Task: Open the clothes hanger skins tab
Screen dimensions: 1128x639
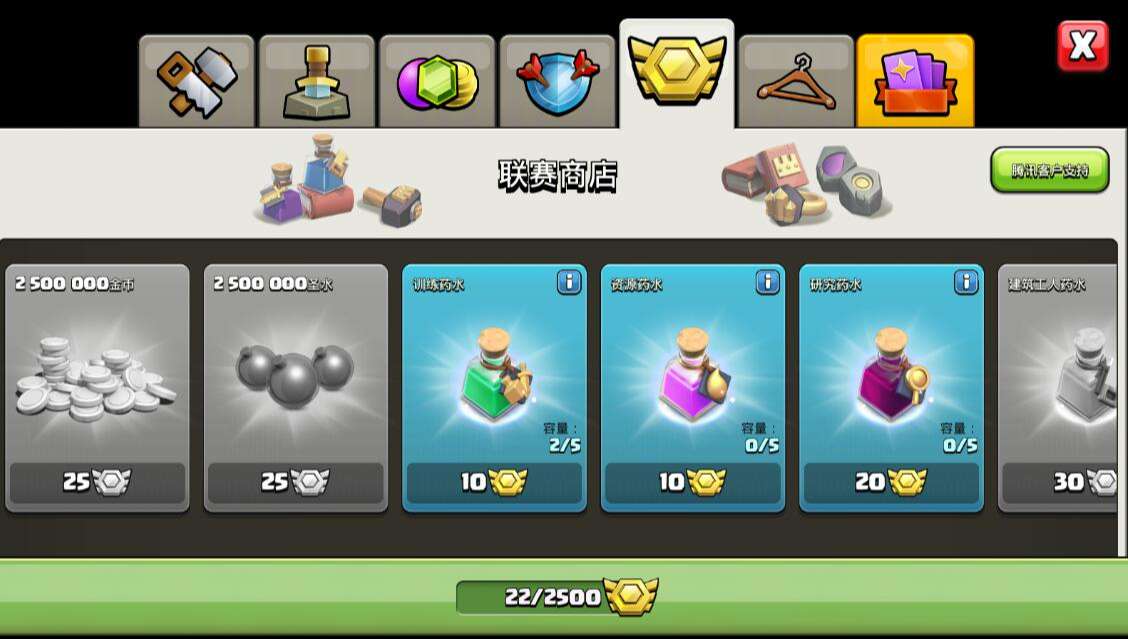Action: [796, 81]
